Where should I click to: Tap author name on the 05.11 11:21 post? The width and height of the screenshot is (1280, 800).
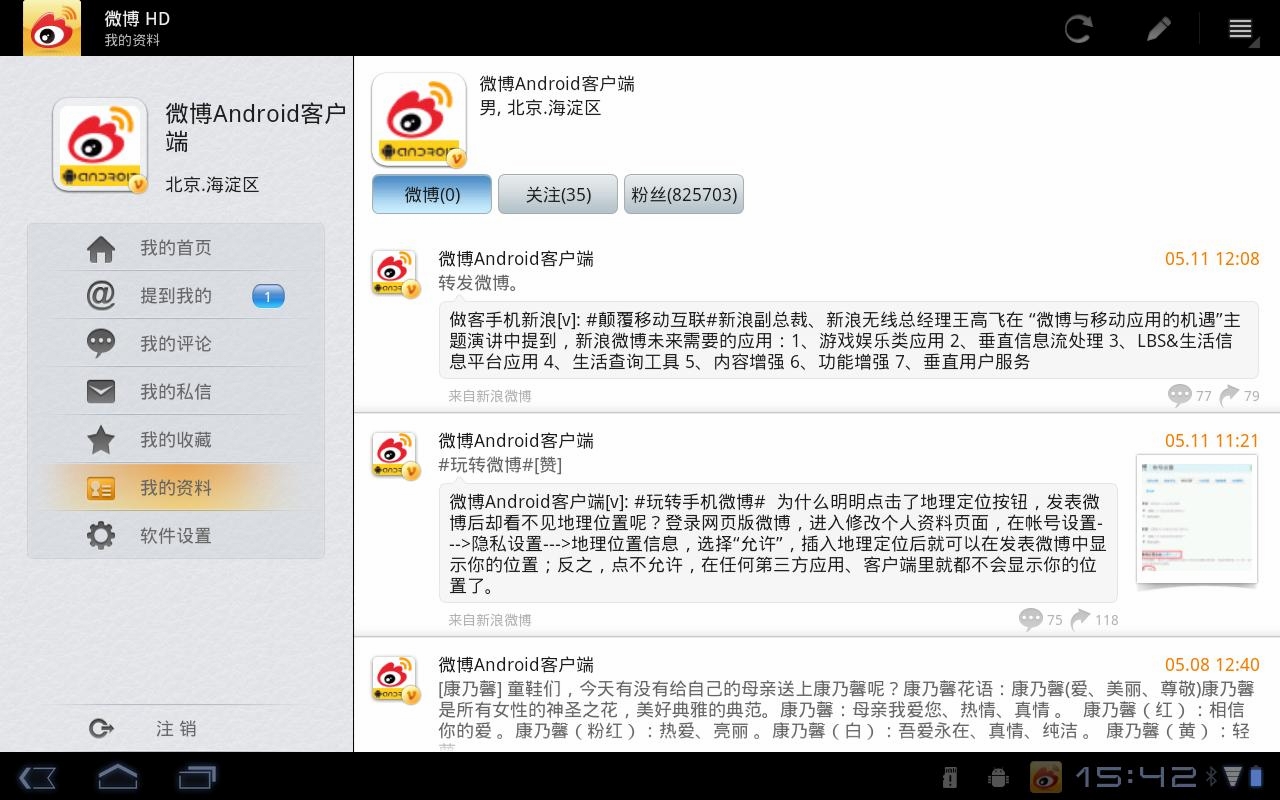tap(516, 441)
